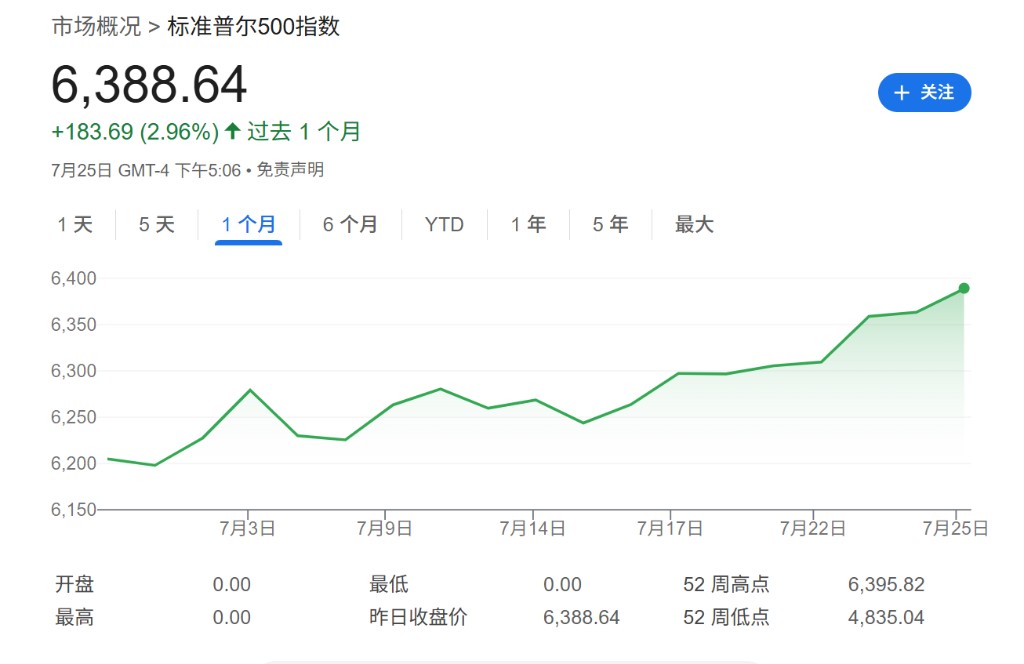Image resolution: width=1024 pixels, height=664 pixels.
Task: Select the 5 天 time range tab
Action: 157,225
